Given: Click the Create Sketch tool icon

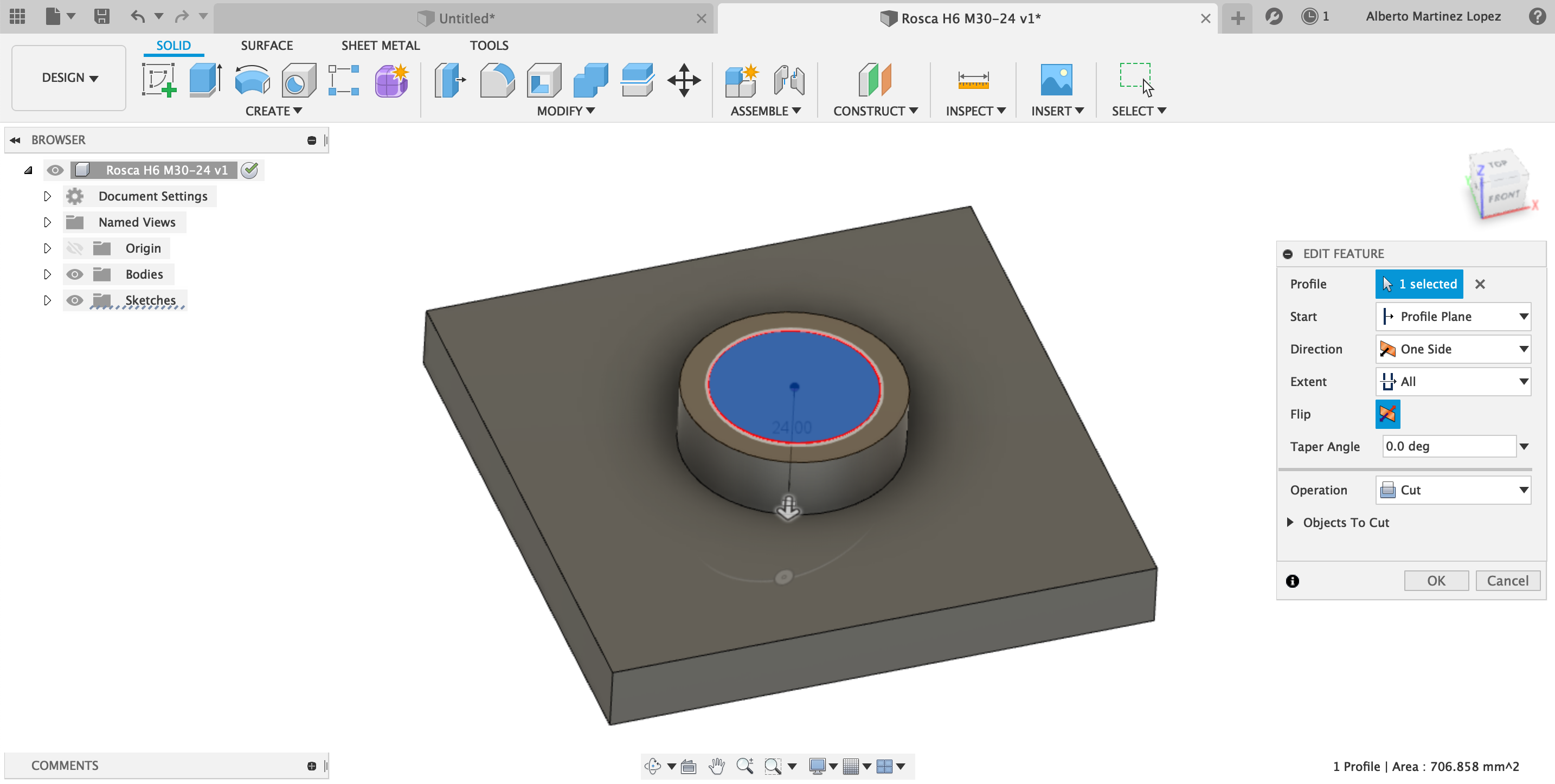Looking at the screenshot, I should click(159, 80).
